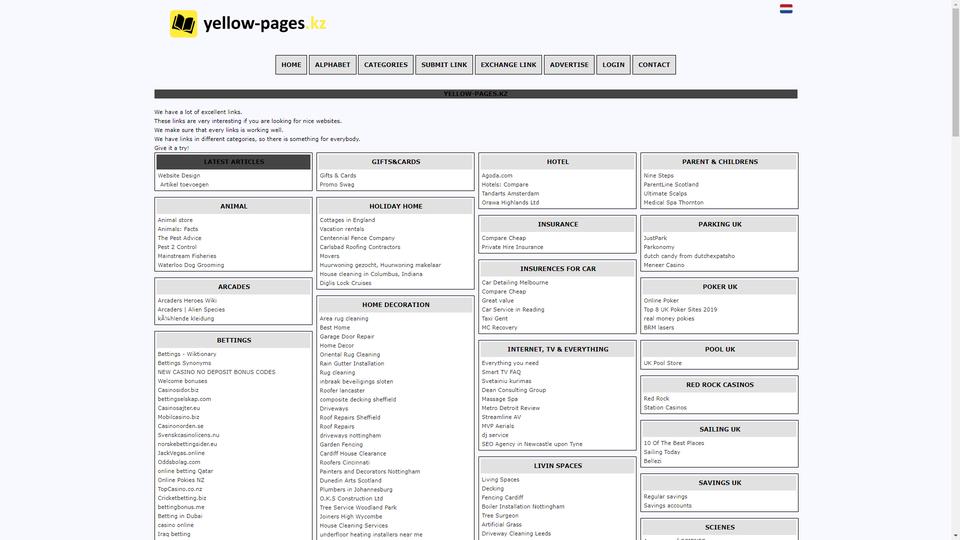Click the POKER UK category header

(719, 287)
